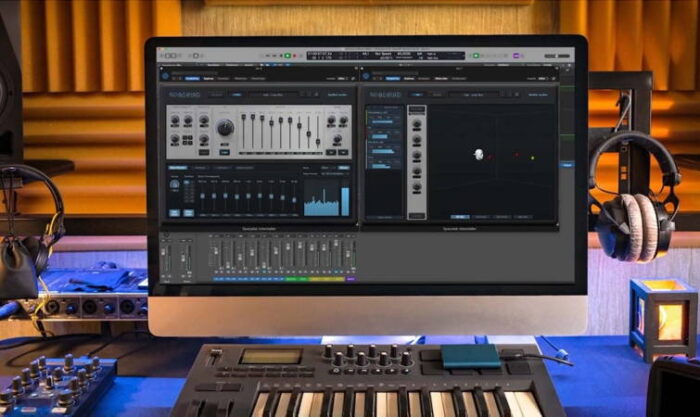Click the purple track label in the mixer
Image resolution: width=700 pixels, height=417 pixels.
351,279
